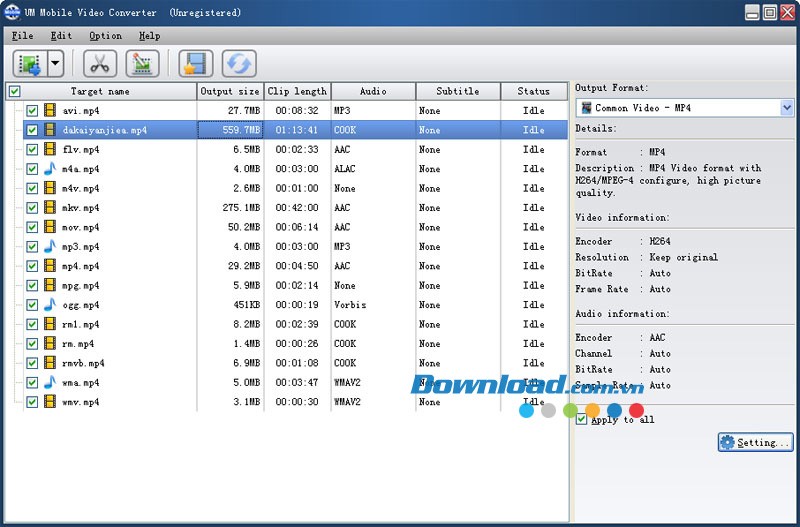Select the mpg.mp4 file name
Image resolution: width=800 pixels, height=527 pixels.
pyautogui.click(x=81, y=285)
